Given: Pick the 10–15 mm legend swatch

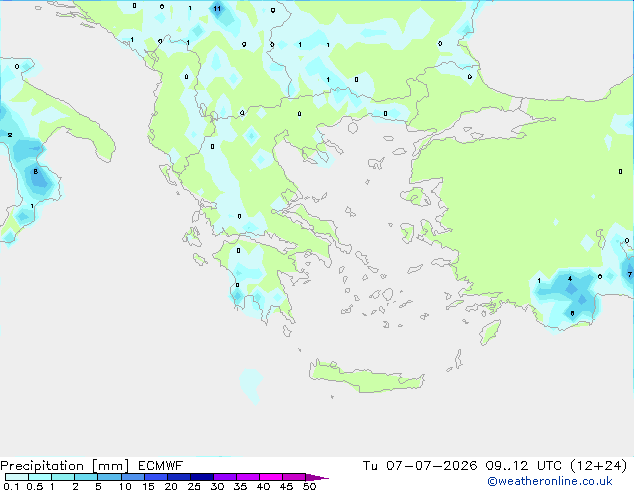Looking at the screenshot, I should (132, 477).
